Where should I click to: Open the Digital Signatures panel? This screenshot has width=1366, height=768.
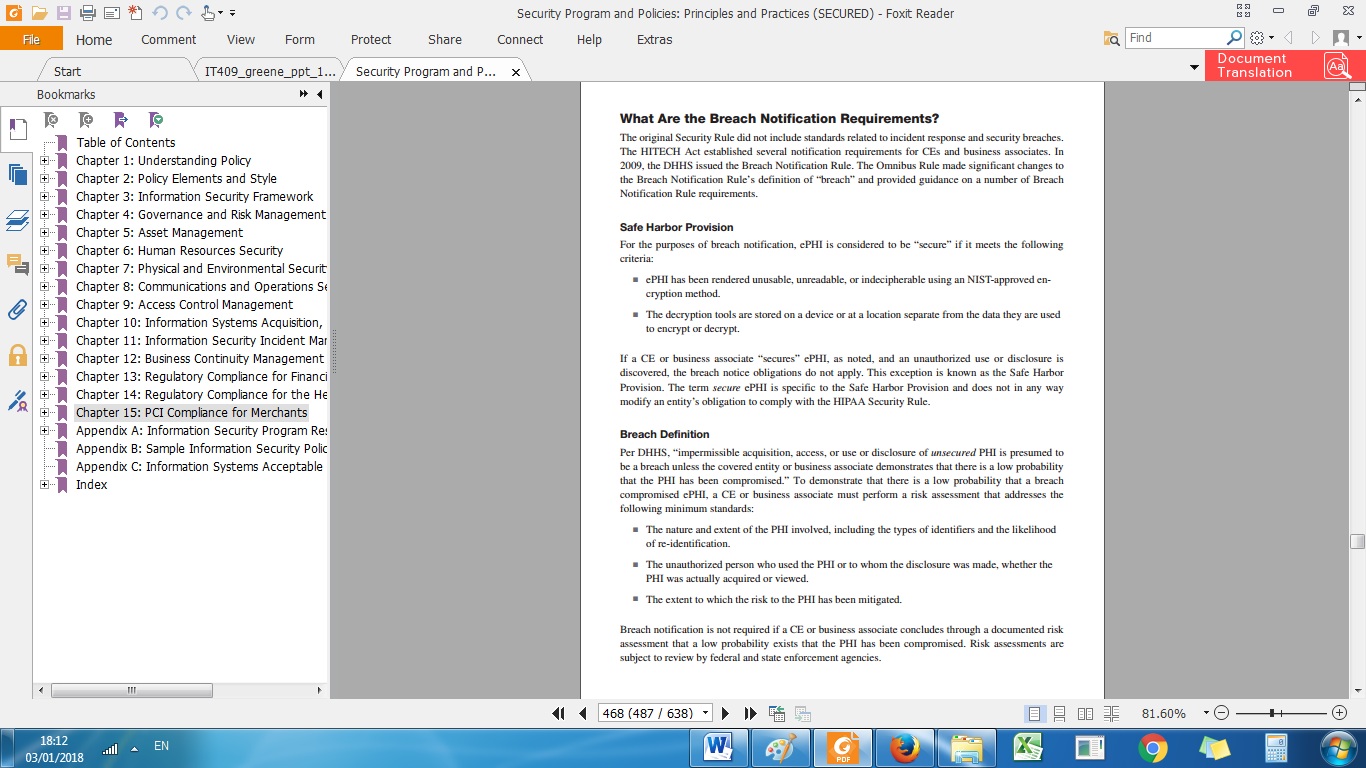coord(17,401)
